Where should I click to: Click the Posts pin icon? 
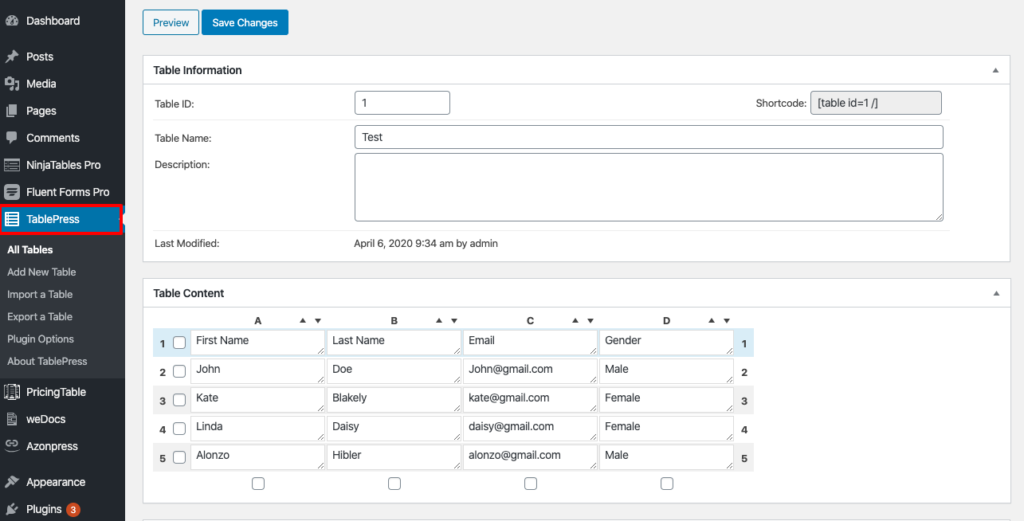(12, 57)
